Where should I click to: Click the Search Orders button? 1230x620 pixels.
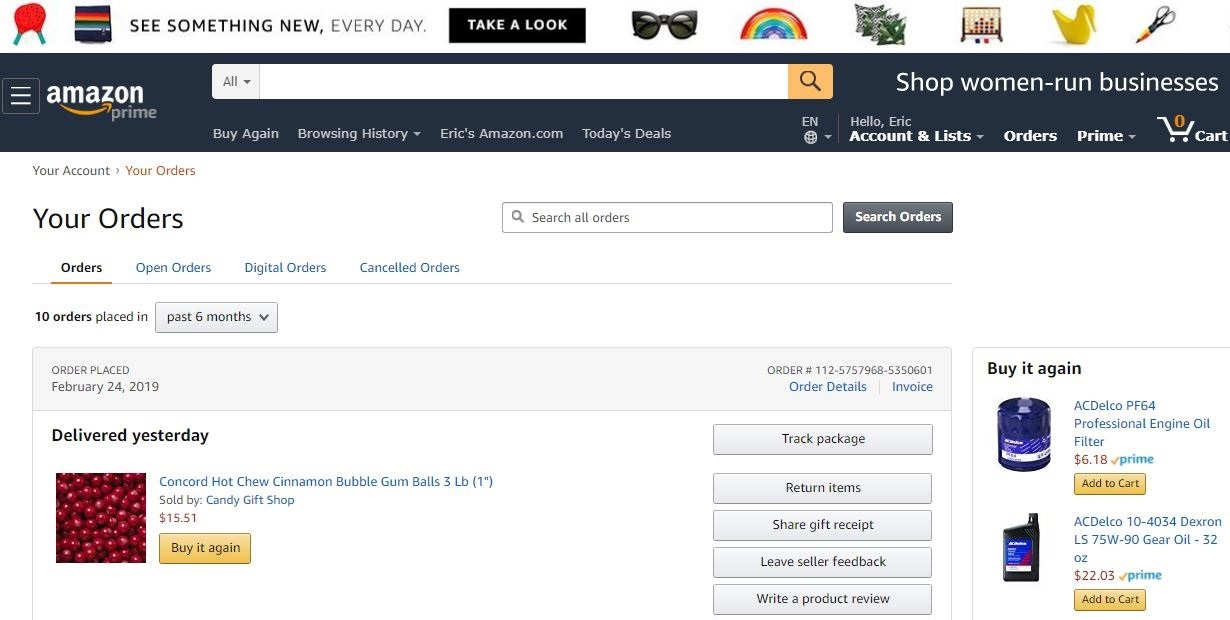click(898, 217)
